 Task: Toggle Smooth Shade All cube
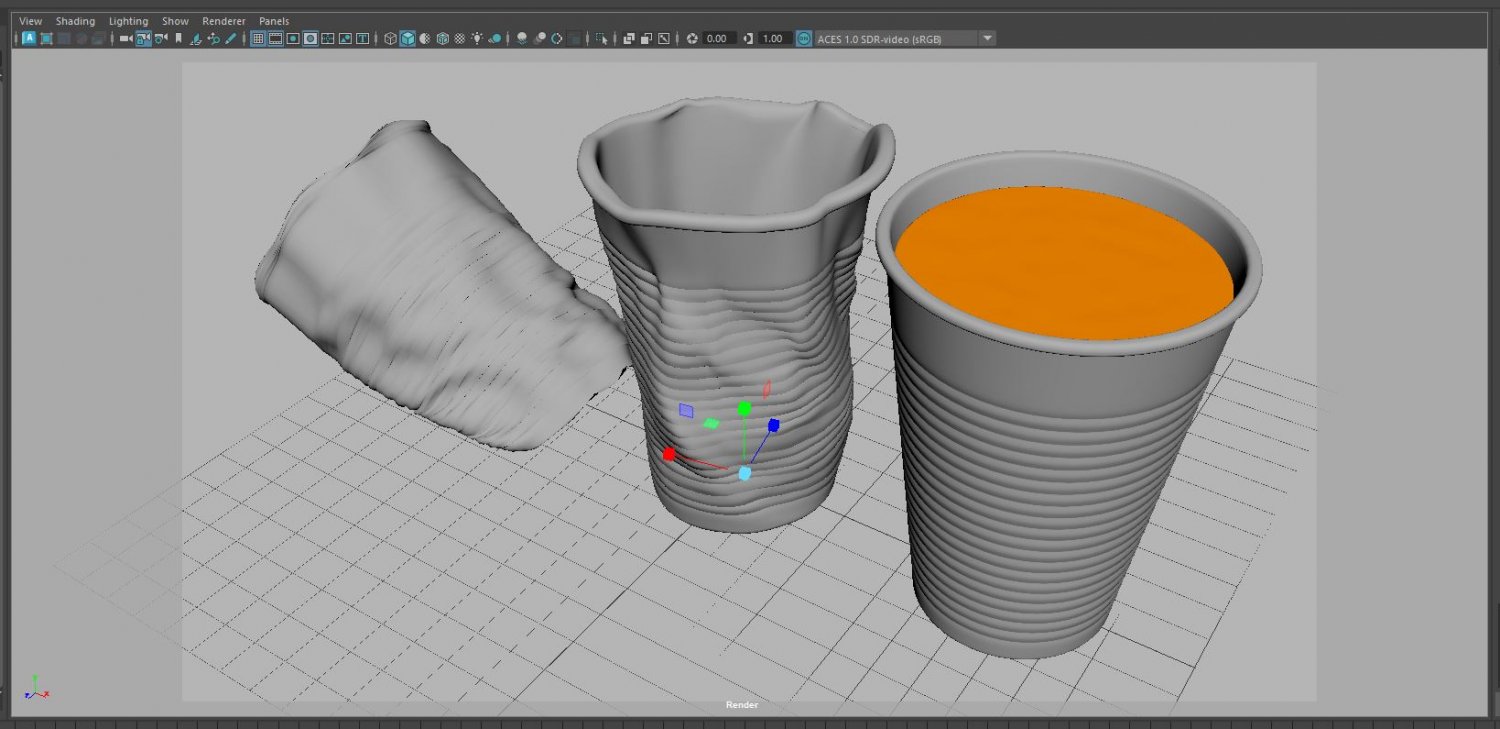(408, 39)
